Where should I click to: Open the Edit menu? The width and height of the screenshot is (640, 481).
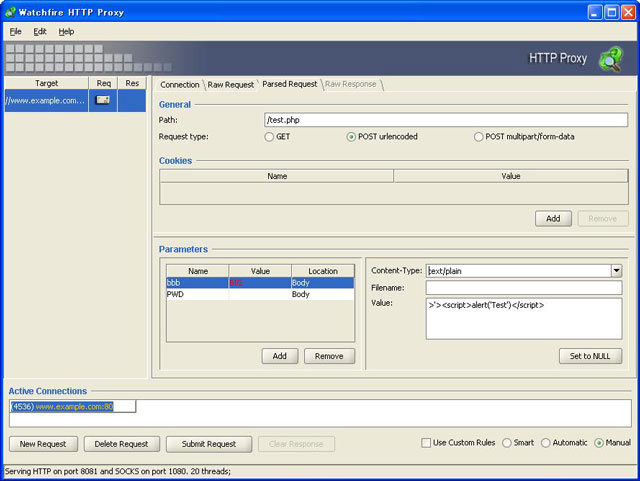click(40, 31)
